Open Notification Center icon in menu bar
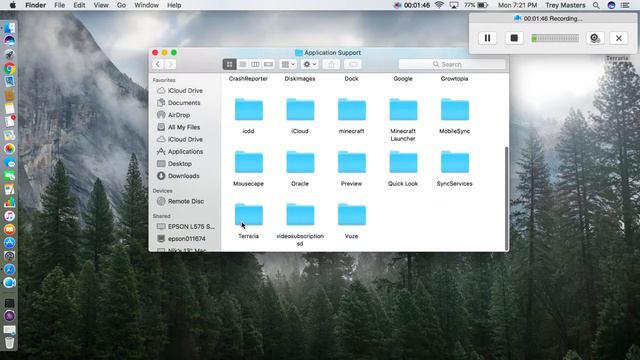The image size is (640, 360). click(x=625, y=5)
